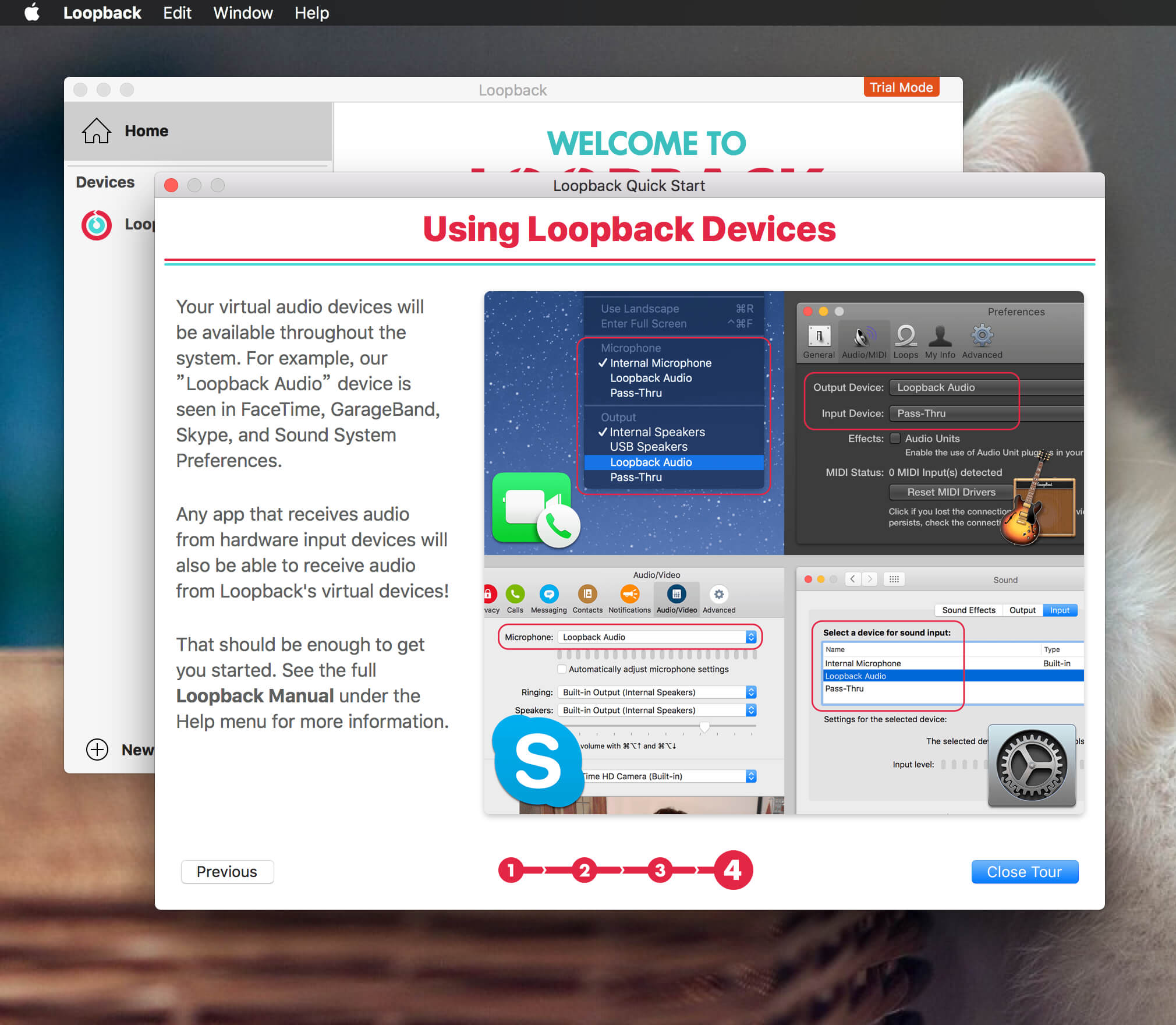
Task: Choose highlighted Loopback Audio under Output menu
Action: point(674,462)
